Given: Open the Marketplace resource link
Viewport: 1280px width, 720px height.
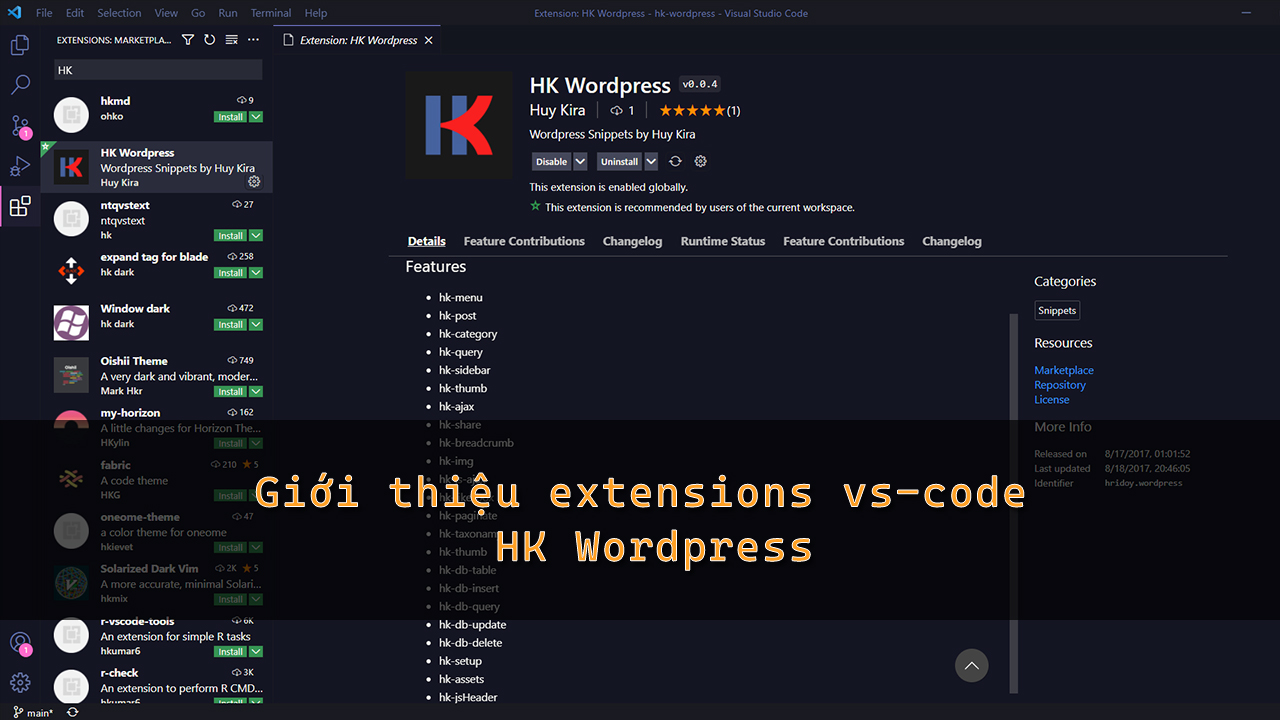Looking at the screenshot, I should [1064, 370].
